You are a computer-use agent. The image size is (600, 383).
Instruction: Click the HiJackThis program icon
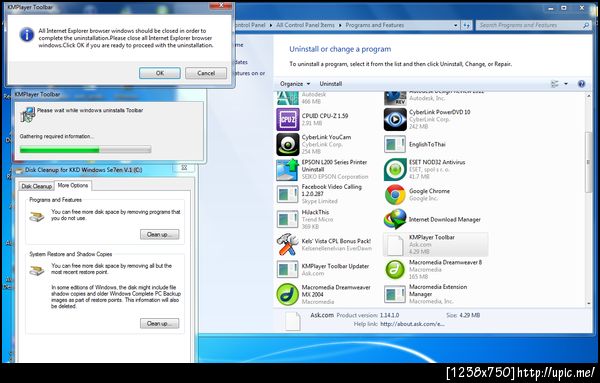coord(287,220)
